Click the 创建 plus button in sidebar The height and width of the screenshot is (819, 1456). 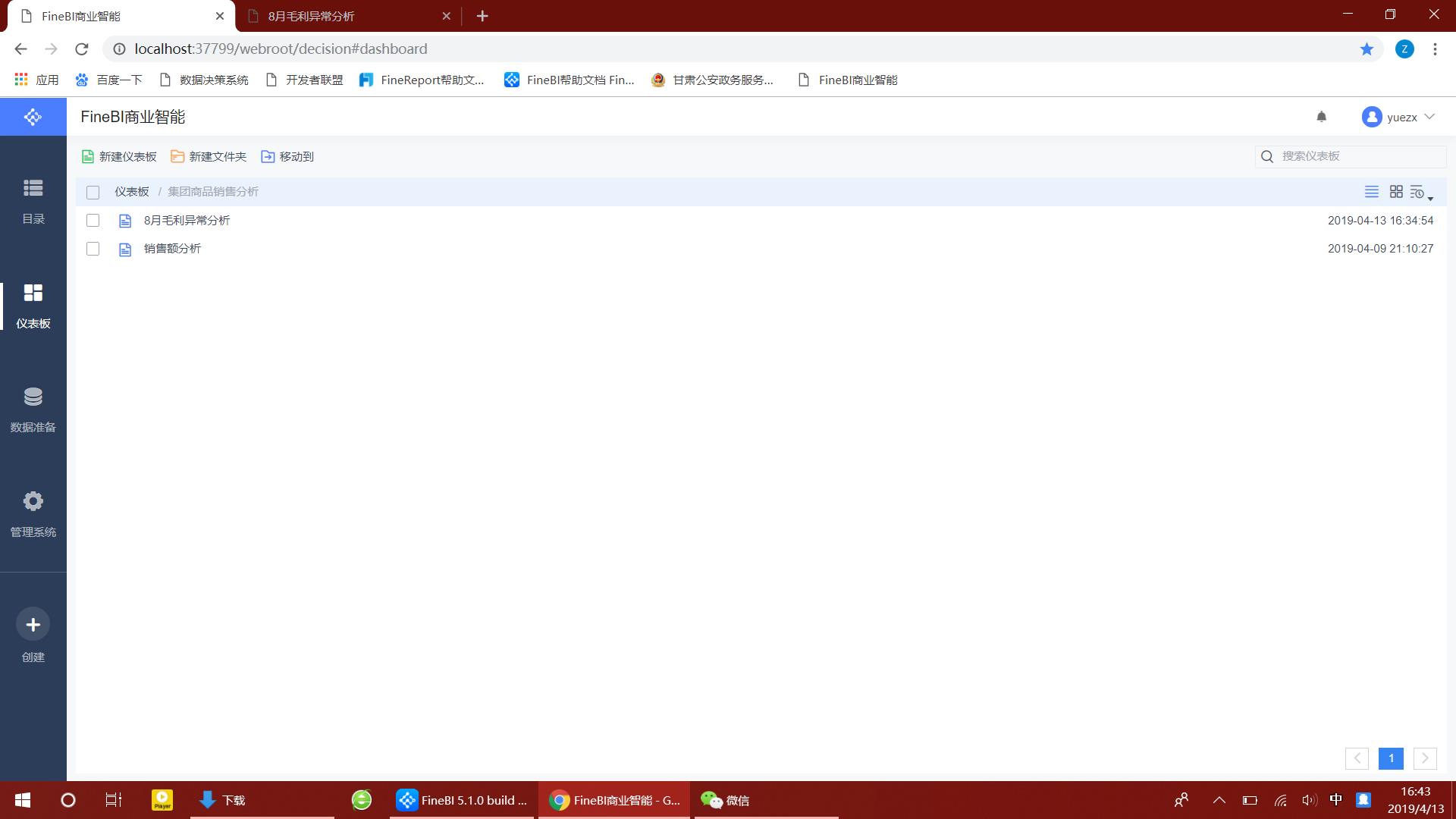[x=33, y=624]
